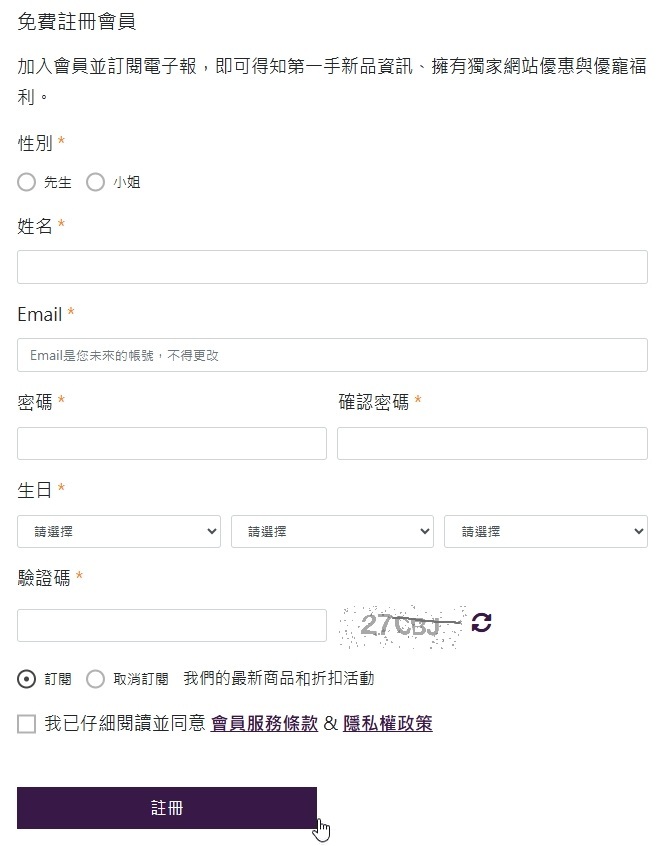The height and width of the screenshot is (846, 668).
Task: Click the captcha refresh icon
Action: click(482, 623)
